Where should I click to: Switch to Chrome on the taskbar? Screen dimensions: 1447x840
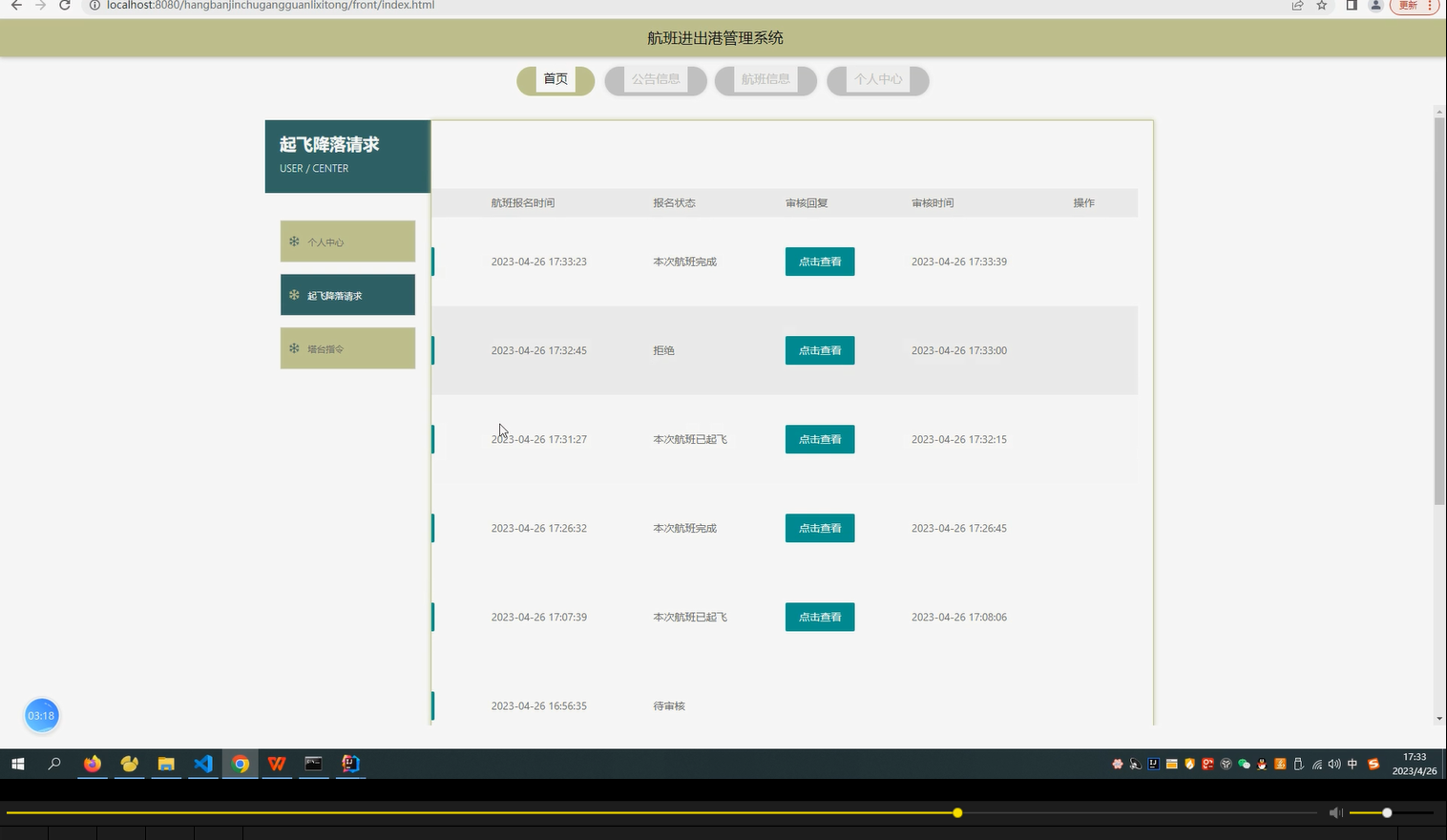[241, 764]
